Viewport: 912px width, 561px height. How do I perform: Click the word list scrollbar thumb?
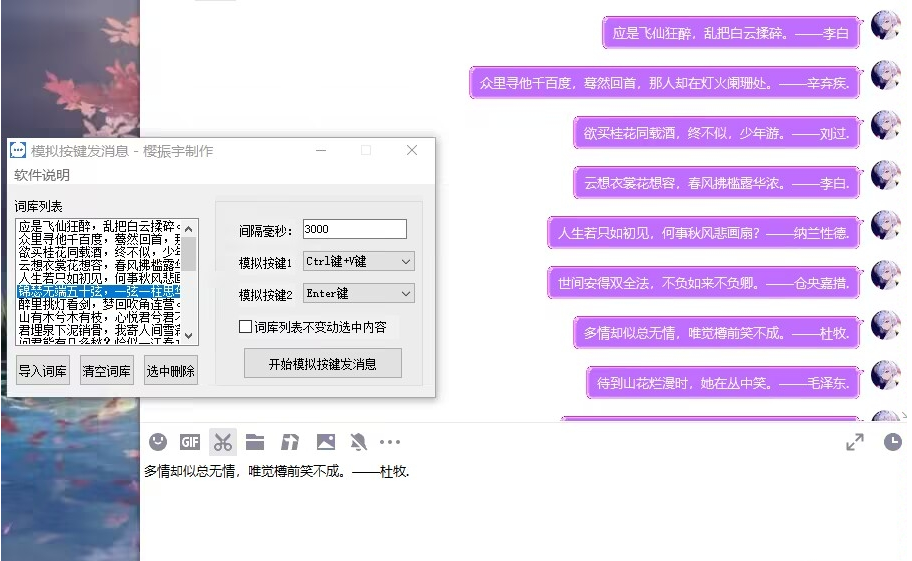pos(188,253)
